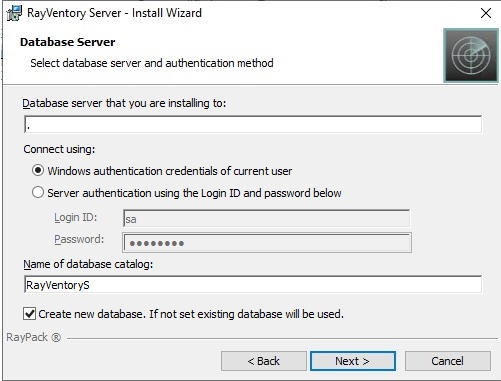The height and width of the screenshot is (381, 501).
Task: Click the catalog name field with RayVentoryS
Action: point(253,284)
